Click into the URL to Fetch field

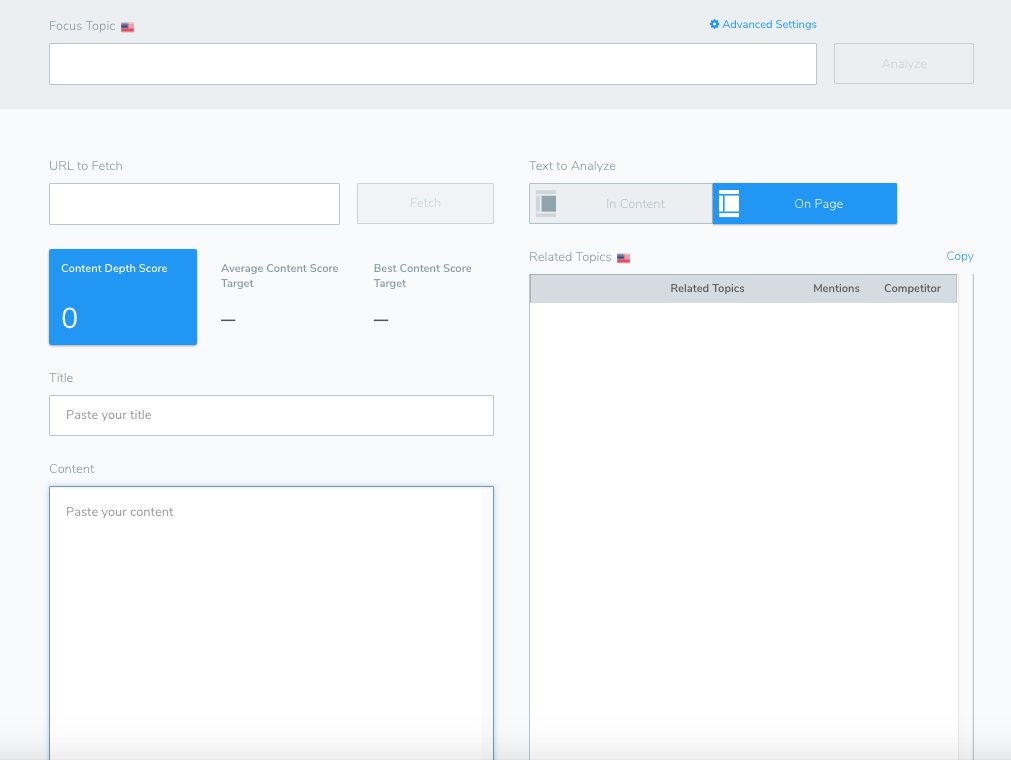click(194, 204)
